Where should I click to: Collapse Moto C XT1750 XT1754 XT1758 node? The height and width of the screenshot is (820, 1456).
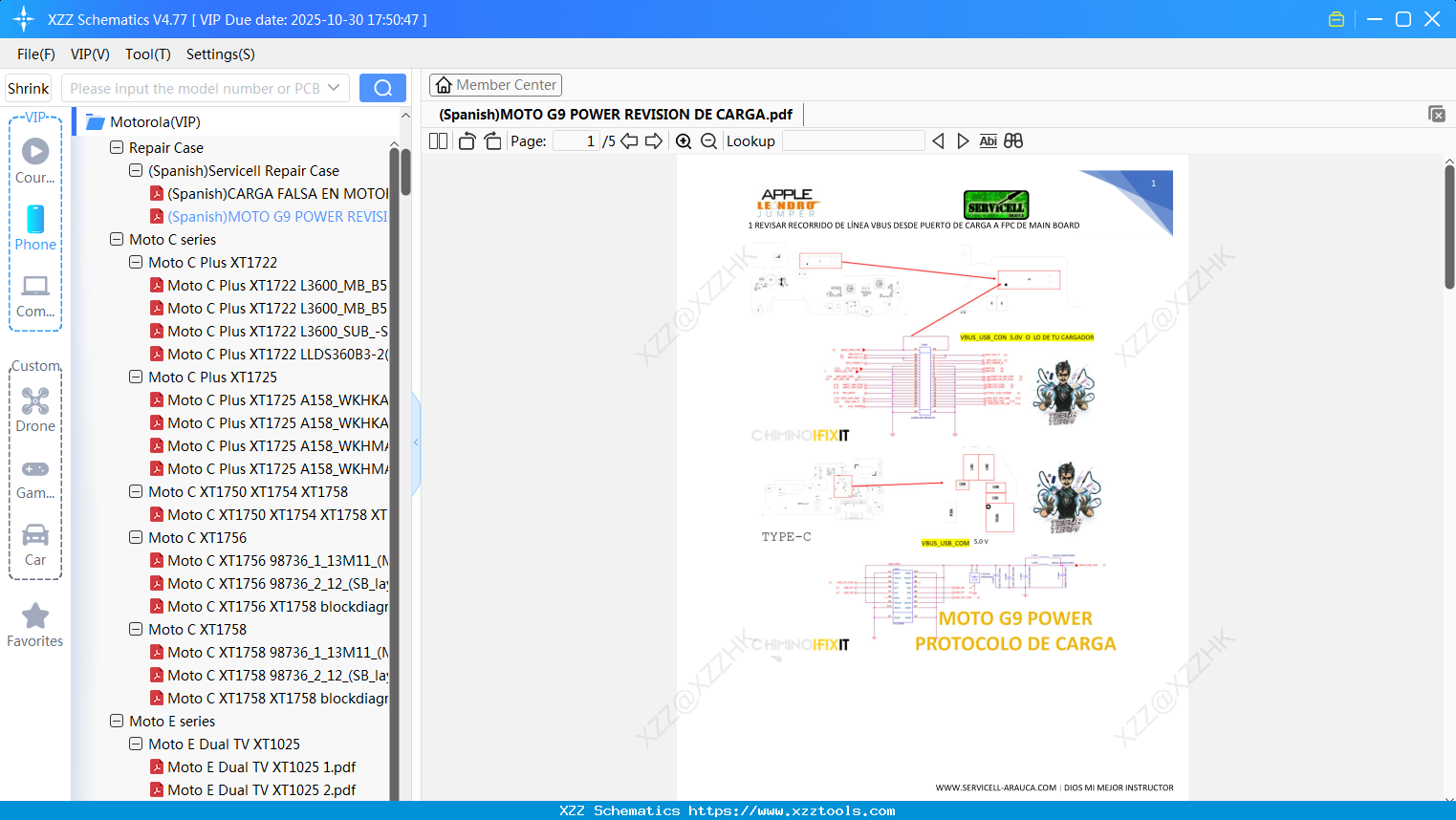[136, 492]
